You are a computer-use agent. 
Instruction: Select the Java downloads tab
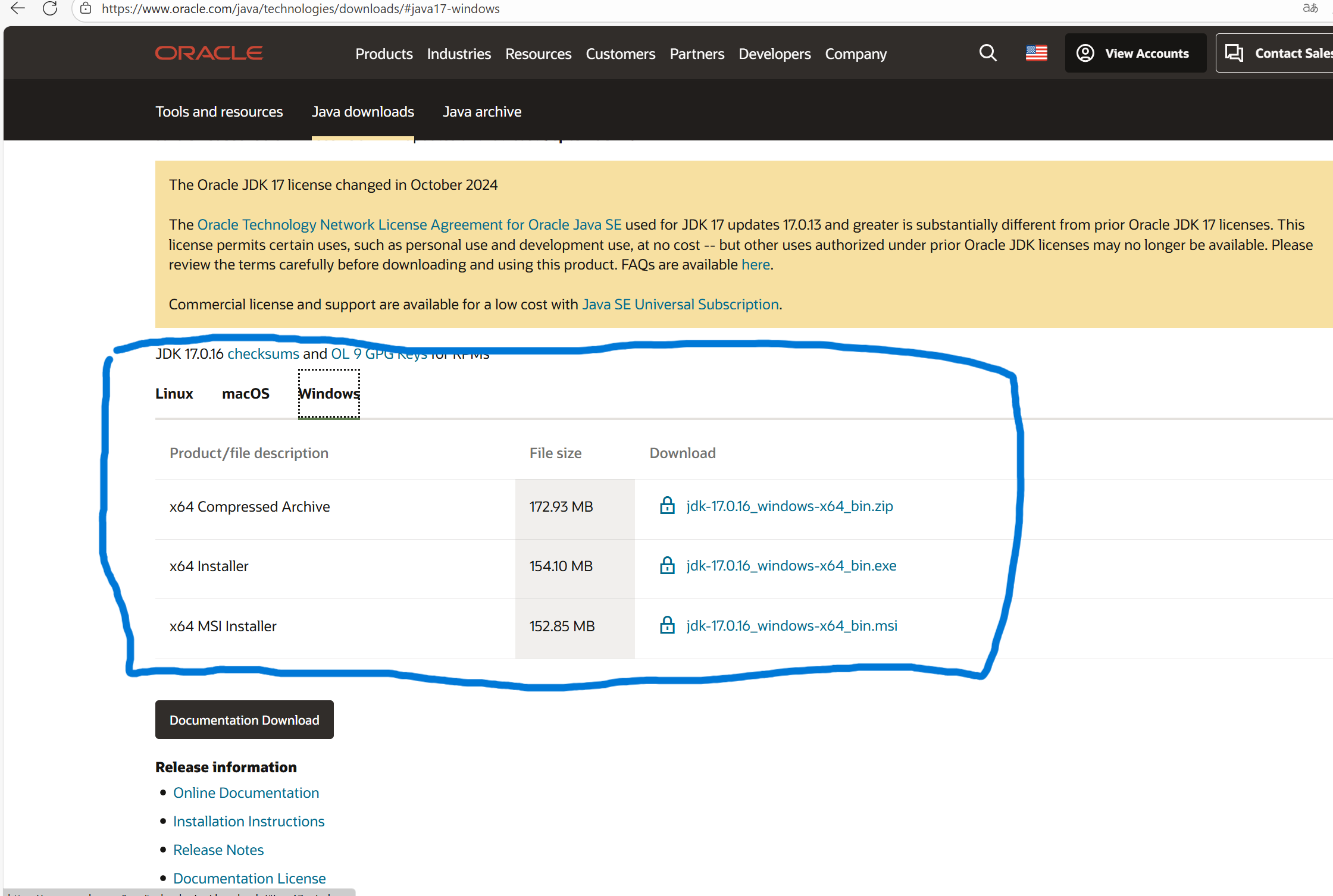point(363,111)
